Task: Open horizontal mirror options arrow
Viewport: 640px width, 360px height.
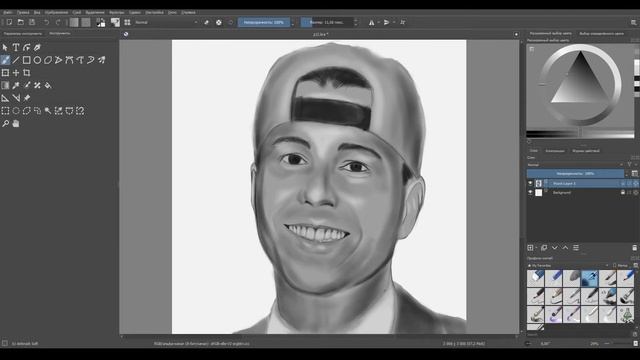Action: pos(378,22)
